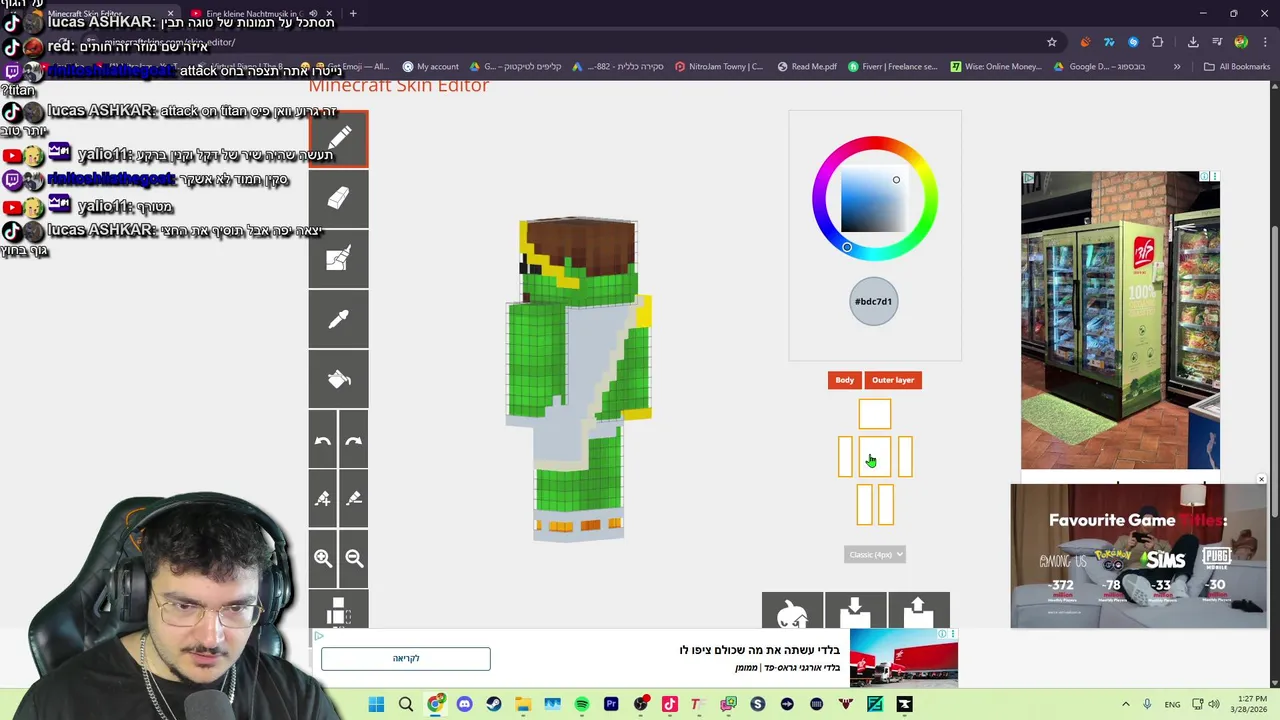Open the Wise: Online Money bookmark
This screenshot has height=720, width=1280.
996,67
